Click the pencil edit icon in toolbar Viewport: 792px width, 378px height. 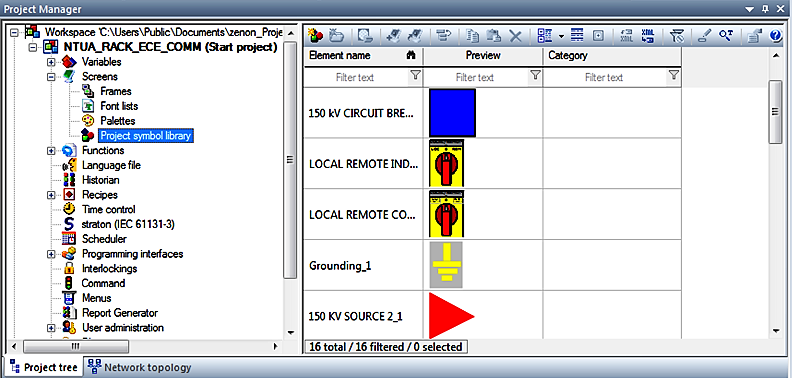[x=705, y=35]
